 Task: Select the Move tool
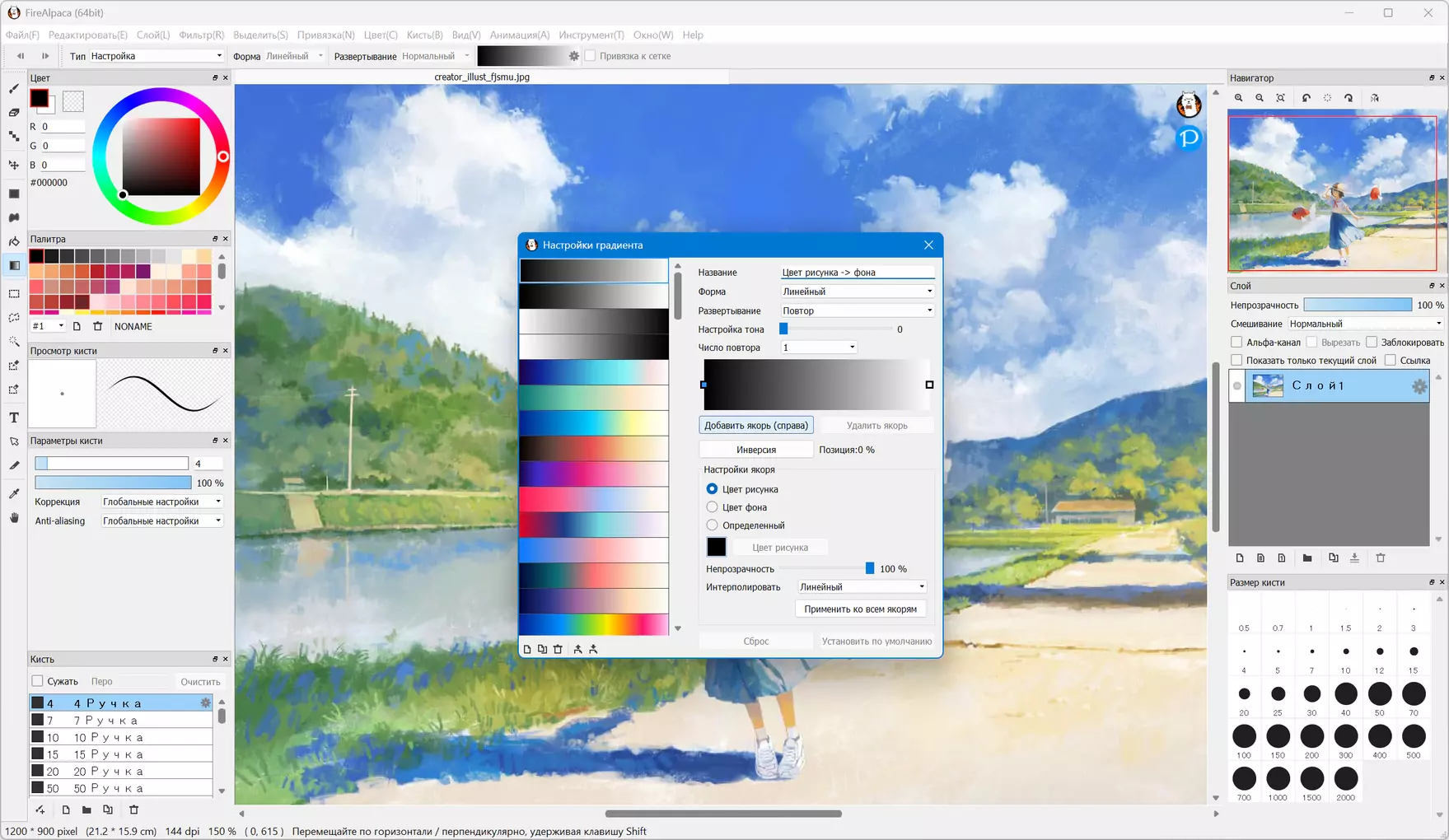[14, 165]
